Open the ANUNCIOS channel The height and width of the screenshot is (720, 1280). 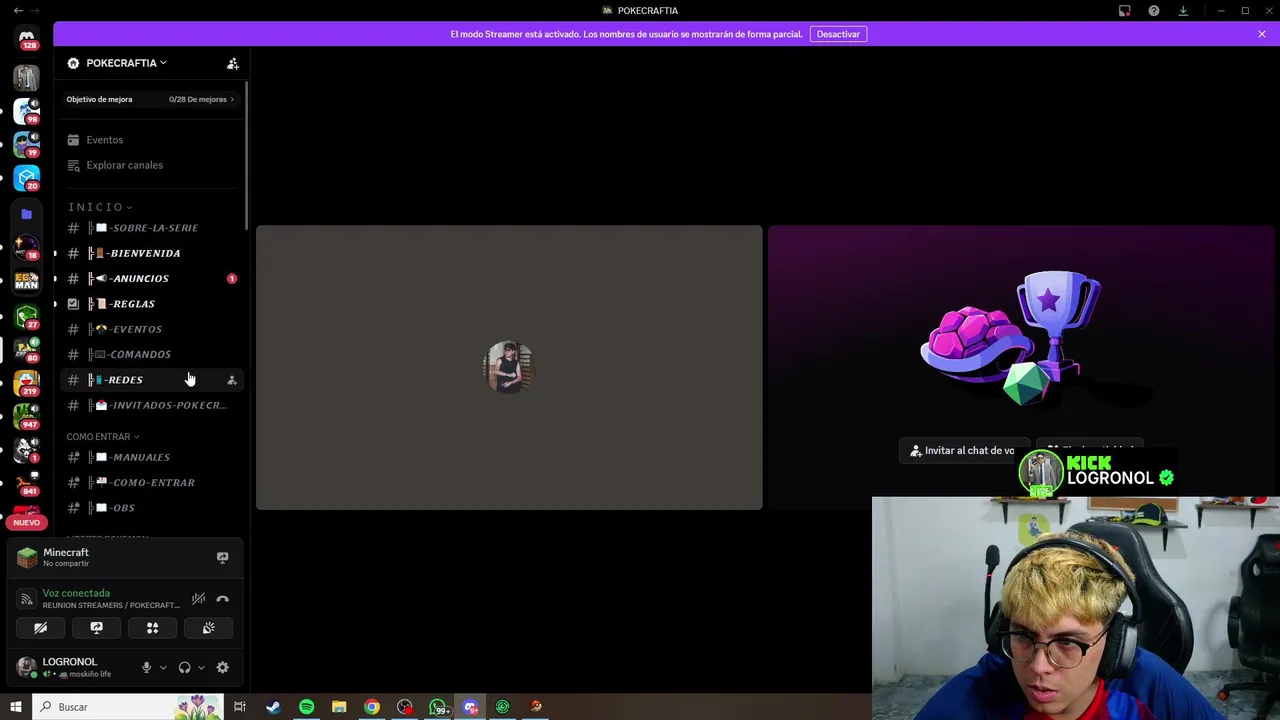(x=151, y=278)
